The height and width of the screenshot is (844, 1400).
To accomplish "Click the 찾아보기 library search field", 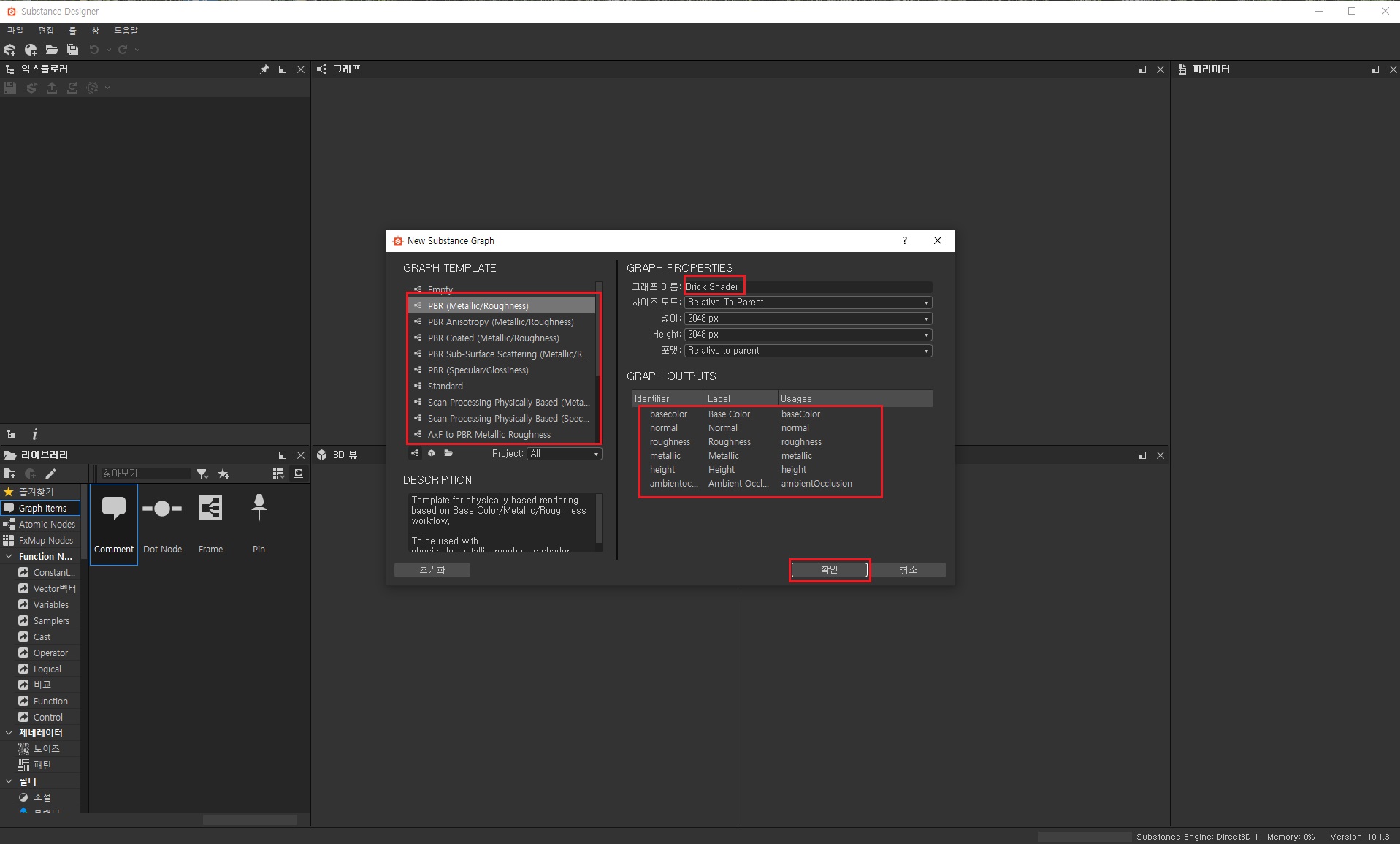I will (145, 474).
